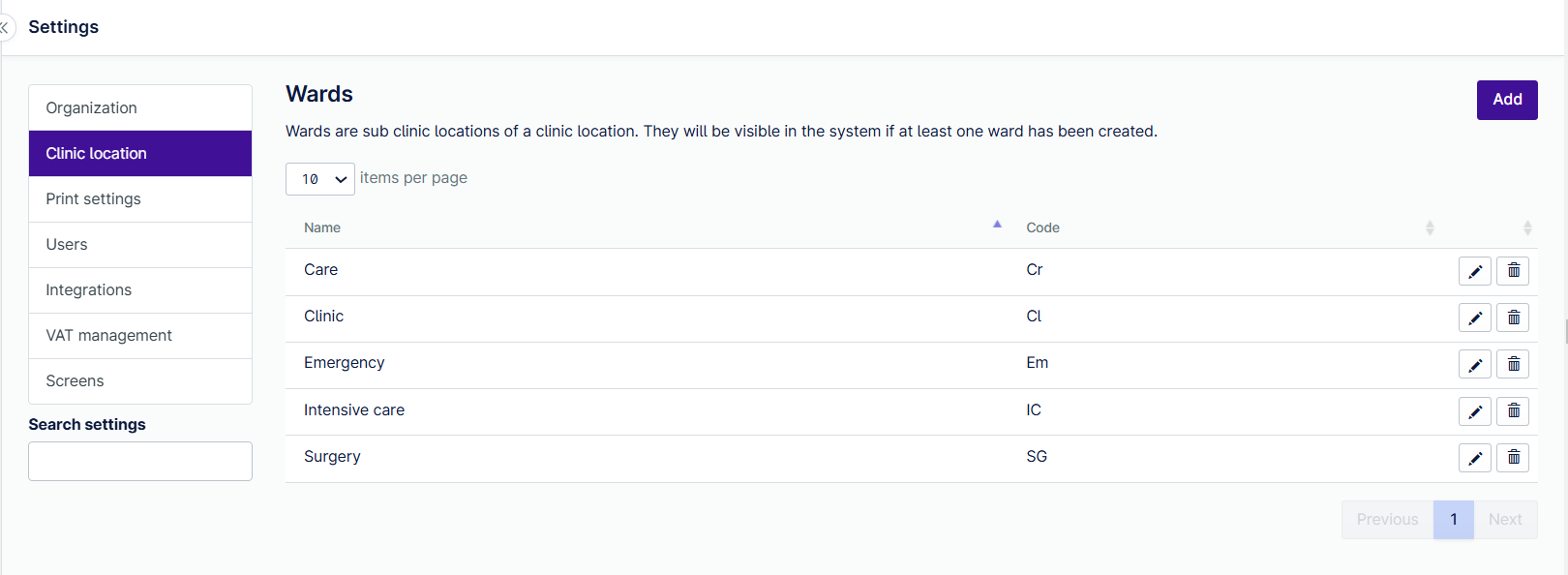The height and width of the screenshot is (575, 1568).
Task: Edit the Surgery ward entry
Action: (x=1474, y=458)
